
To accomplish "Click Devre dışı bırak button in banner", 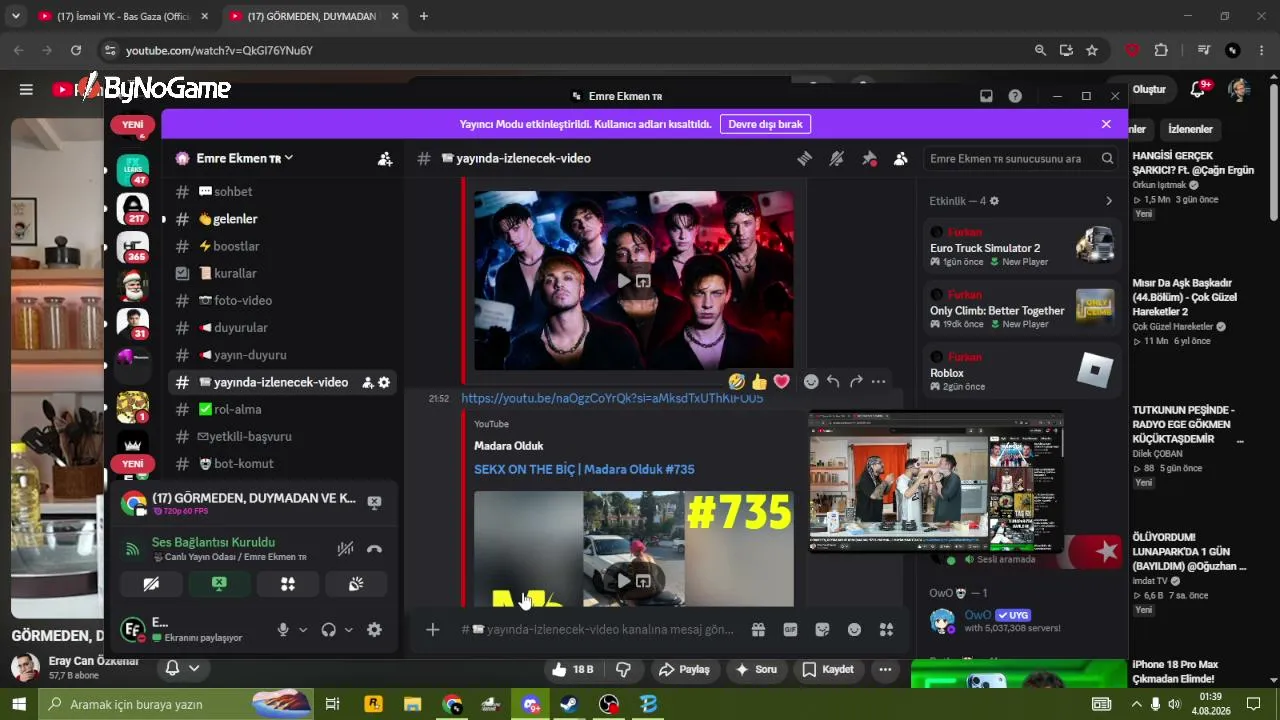I will pos(765,124).
